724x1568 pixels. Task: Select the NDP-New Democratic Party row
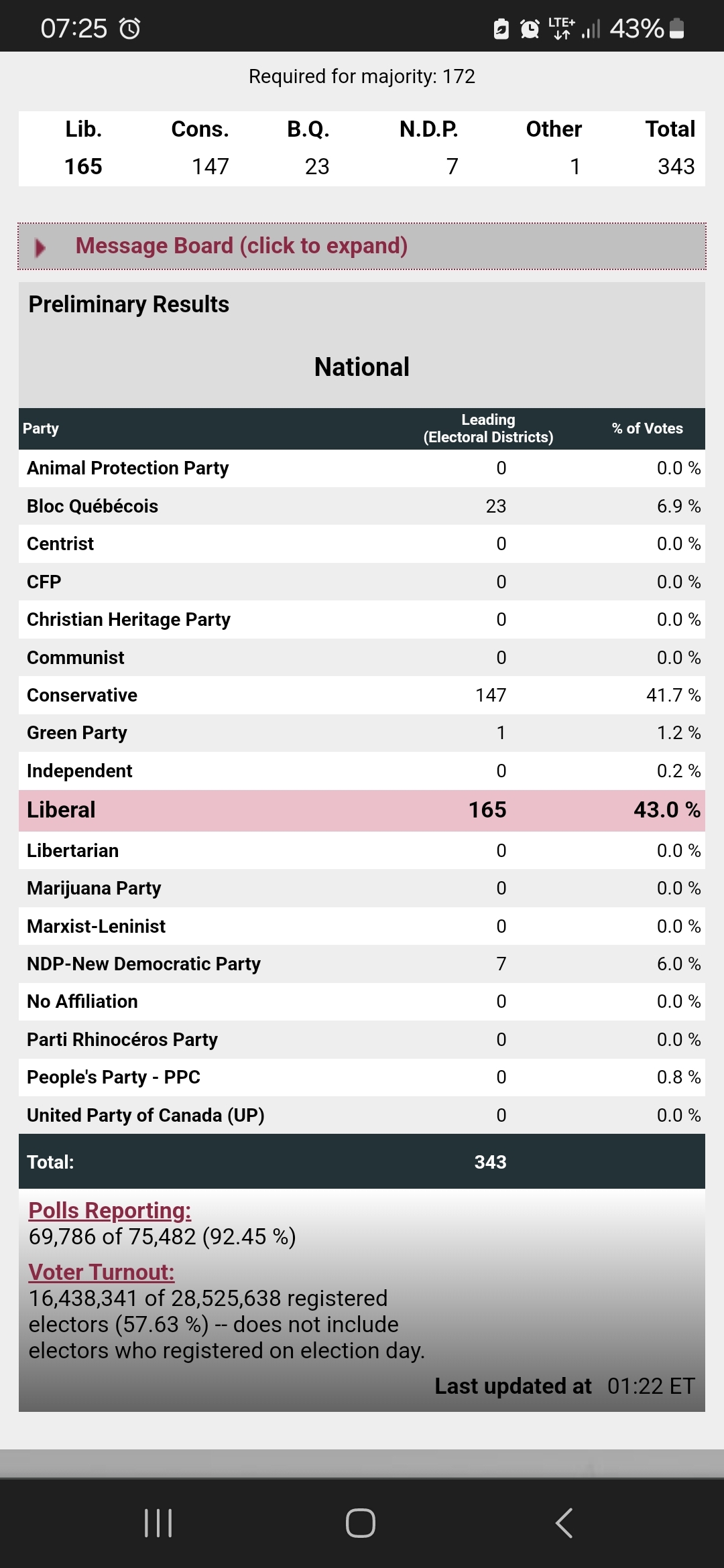pyautogui.click(x=362, y=964)
